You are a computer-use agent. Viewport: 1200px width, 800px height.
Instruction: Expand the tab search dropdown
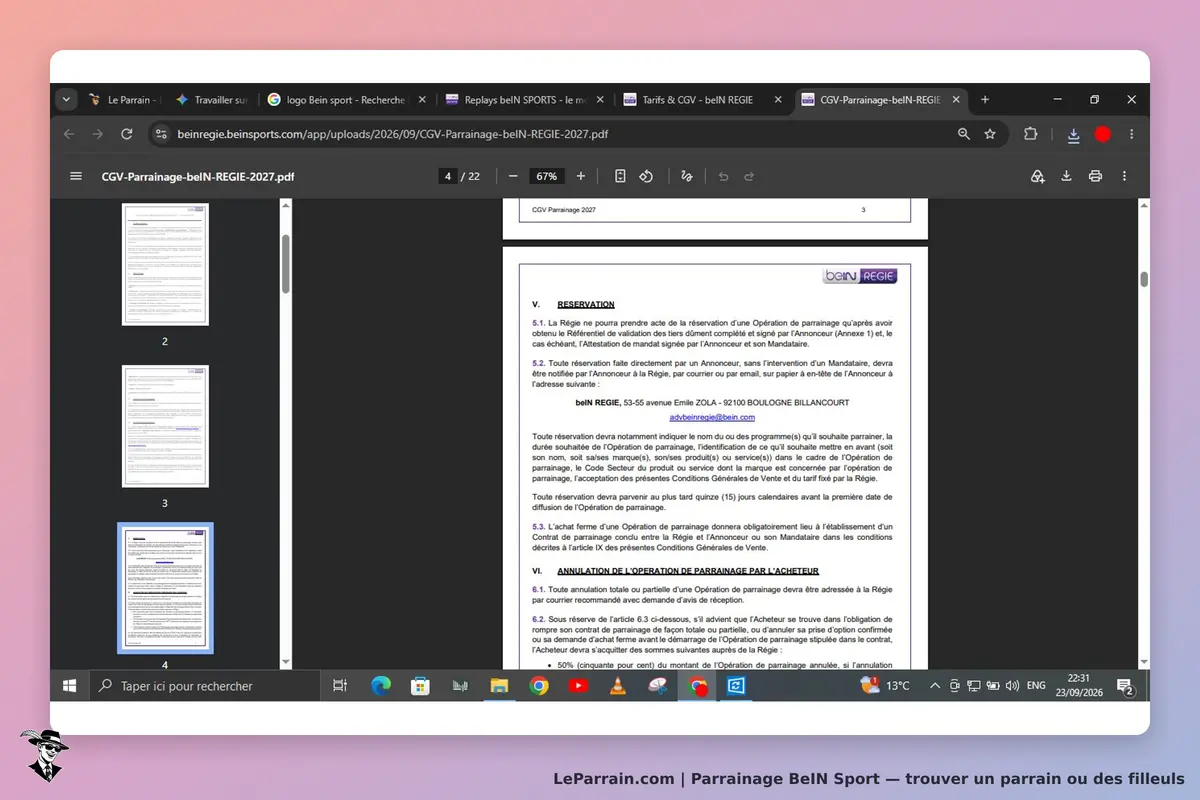[x=67, y=100]
